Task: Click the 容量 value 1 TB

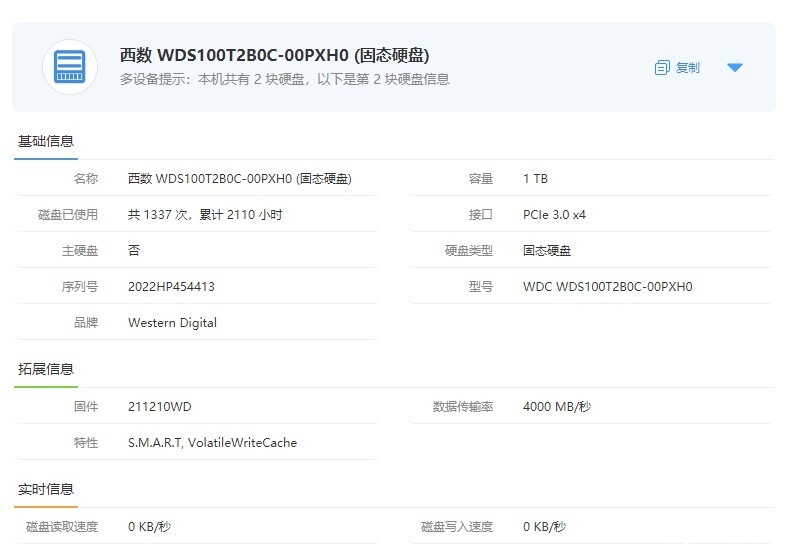Action: [536, 179]
